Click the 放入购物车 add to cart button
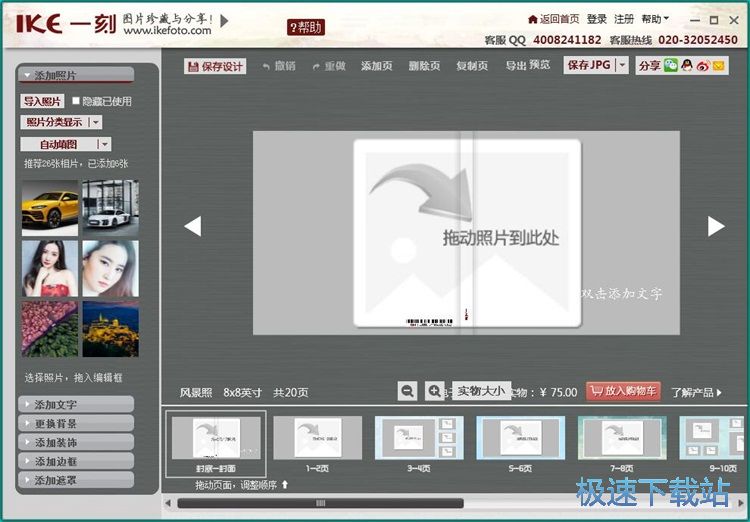This screenshot has width=750, height=522. (623, 391)
